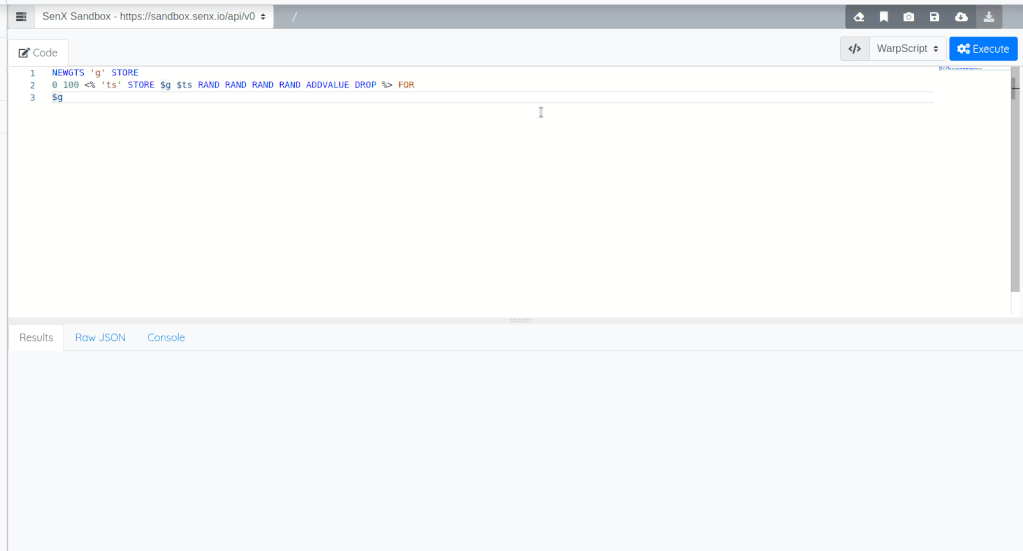This screenshot has height=551, width=1023.
Task: Click the bookmark icon in top toolbar
Action: (x=884, y=17)
